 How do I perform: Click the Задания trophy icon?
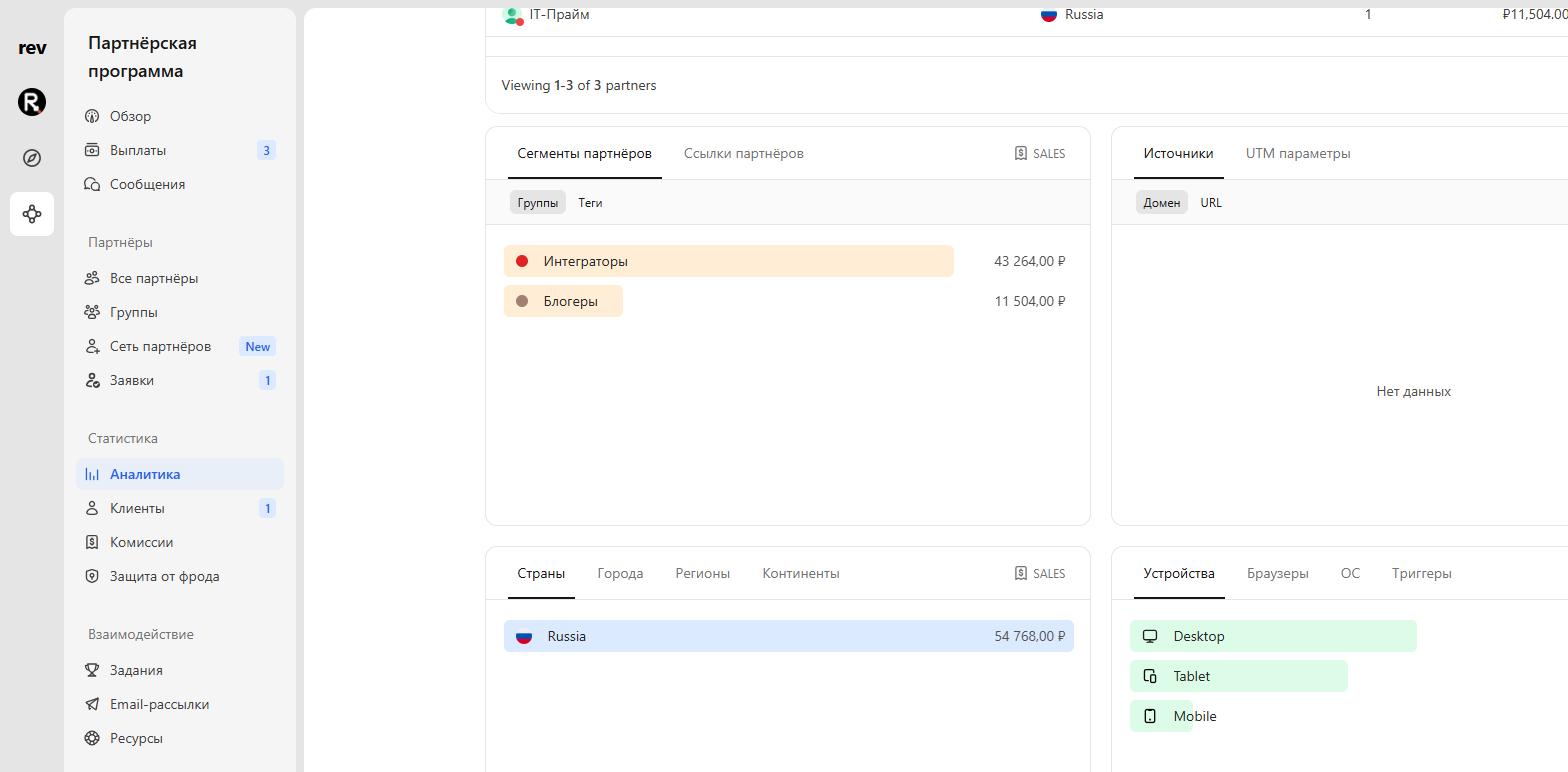coord(92,670)
